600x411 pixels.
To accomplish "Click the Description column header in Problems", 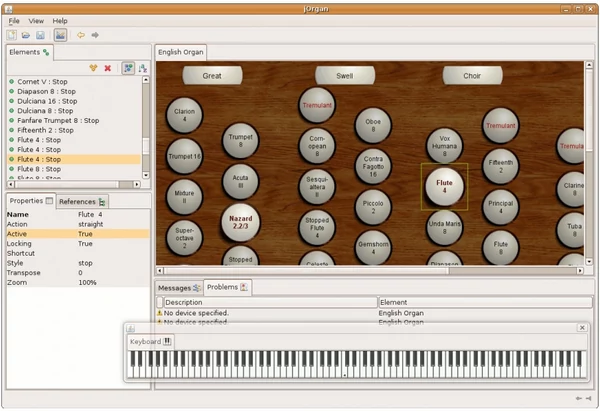I will pos(271,302).
